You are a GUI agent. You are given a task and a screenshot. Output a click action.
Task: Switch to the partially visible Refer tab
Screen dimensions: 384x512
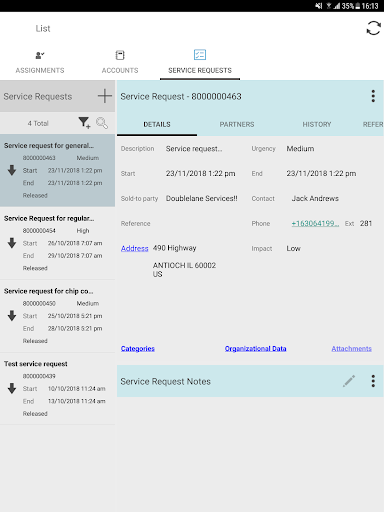(x=373, y=124)
